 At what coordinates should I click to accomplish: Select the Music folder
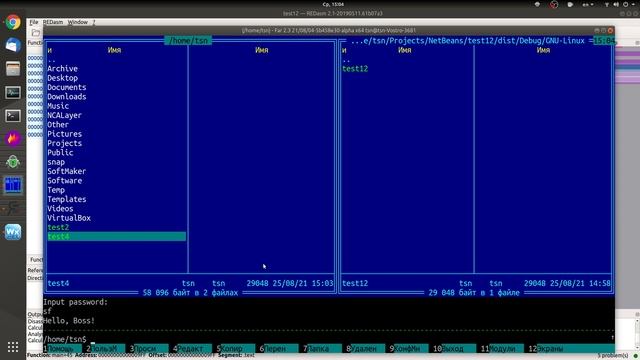[58, 106]
